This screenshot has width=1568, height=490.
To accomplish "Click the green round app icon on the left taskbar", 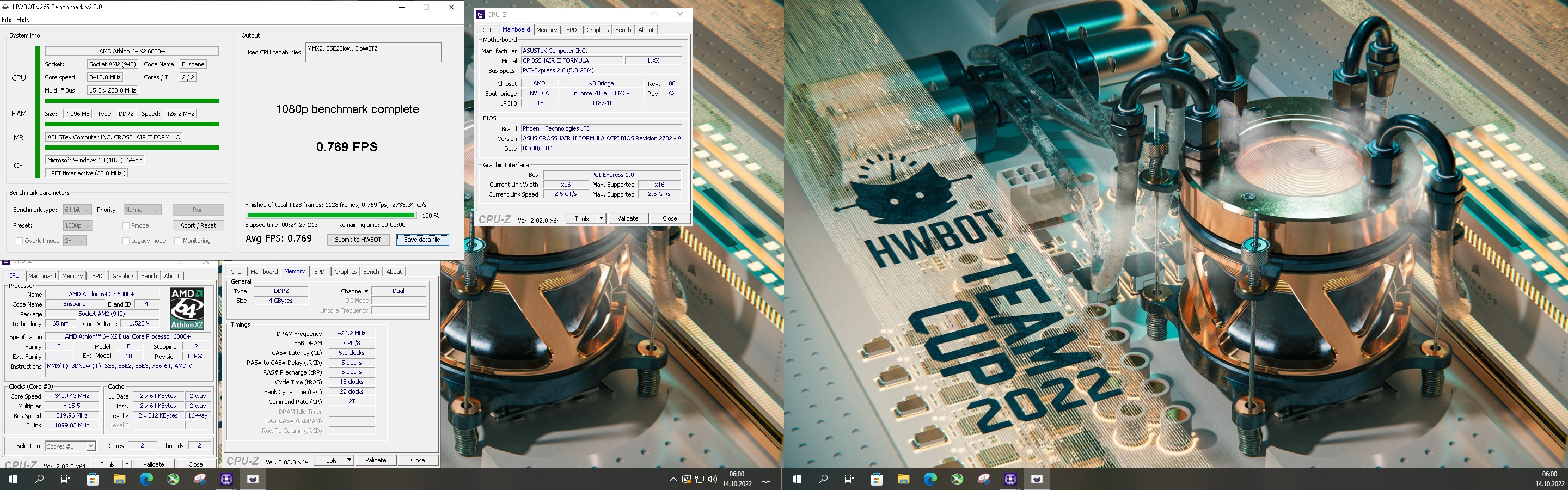I will point(173,479).
